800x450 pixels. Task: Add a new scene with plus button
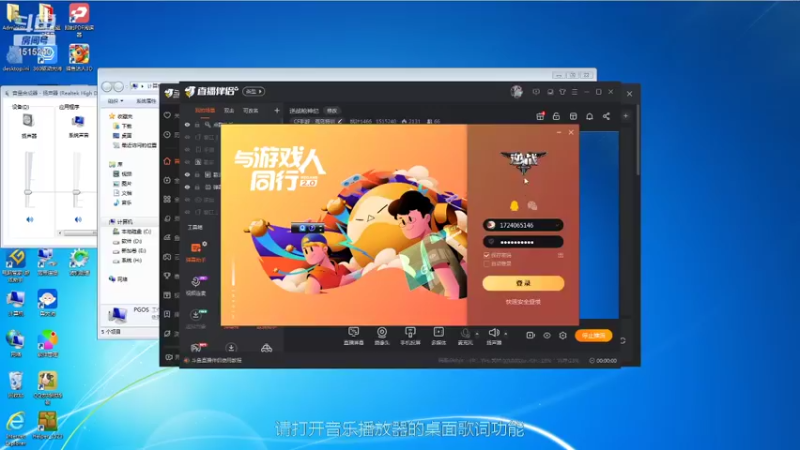coord(277,110)
